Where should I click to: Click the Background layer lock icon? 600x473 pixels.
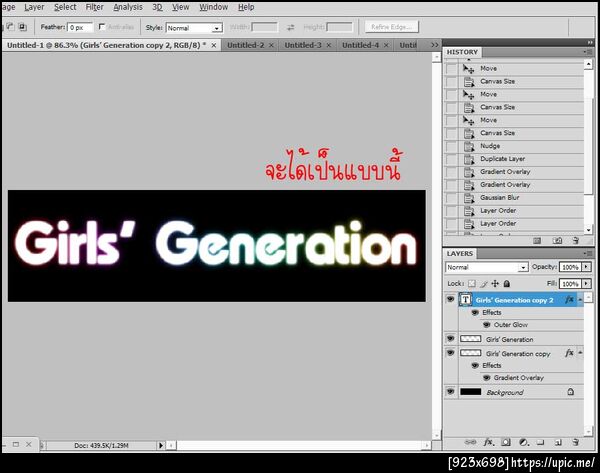click(571, 391)
